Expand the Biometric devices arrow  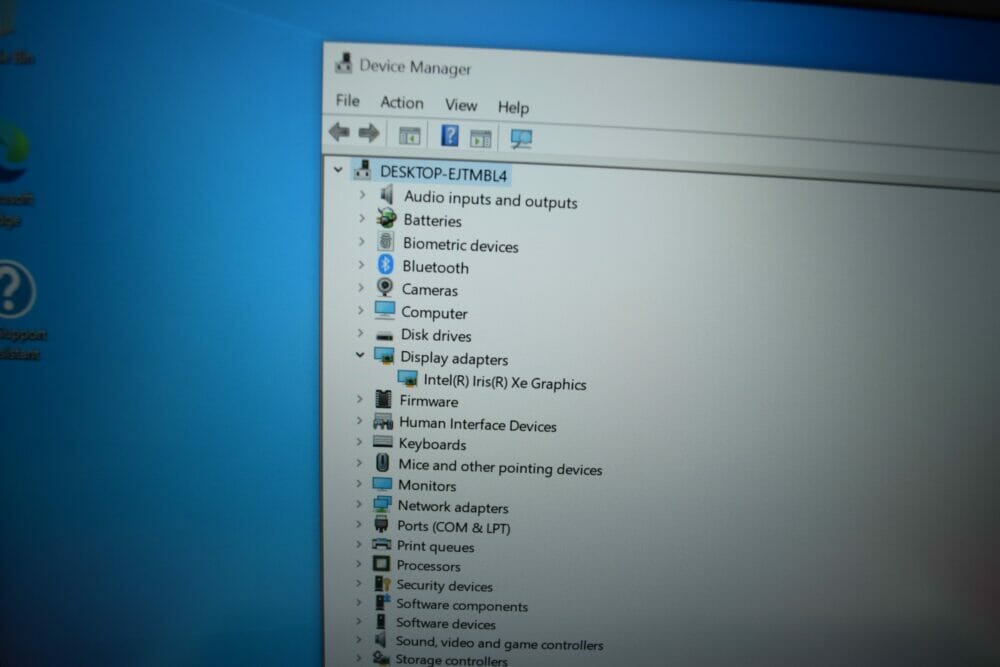pos(361,242)
